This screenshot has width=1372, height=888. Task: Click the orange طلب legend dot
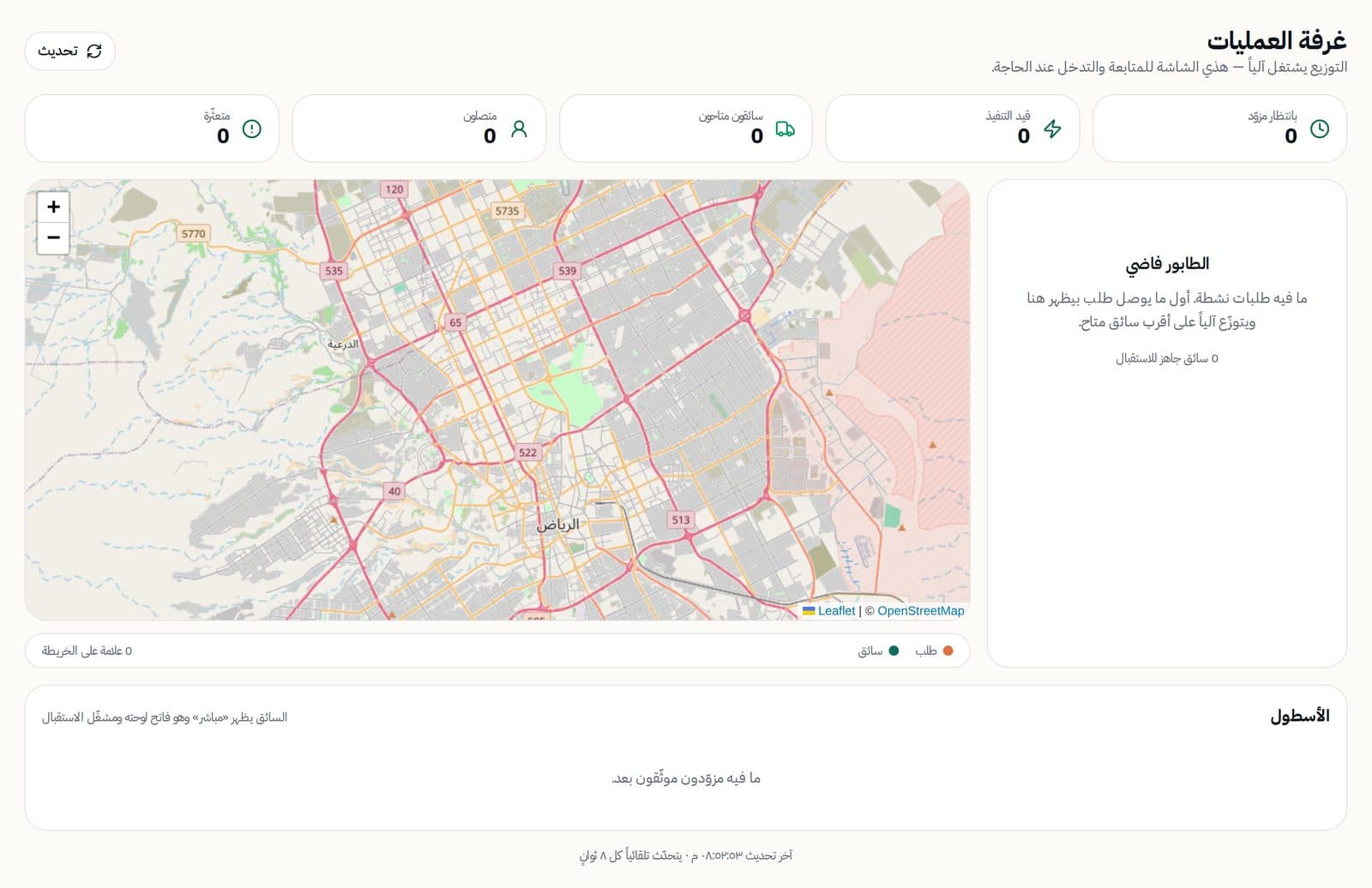(x=948, y=651)
